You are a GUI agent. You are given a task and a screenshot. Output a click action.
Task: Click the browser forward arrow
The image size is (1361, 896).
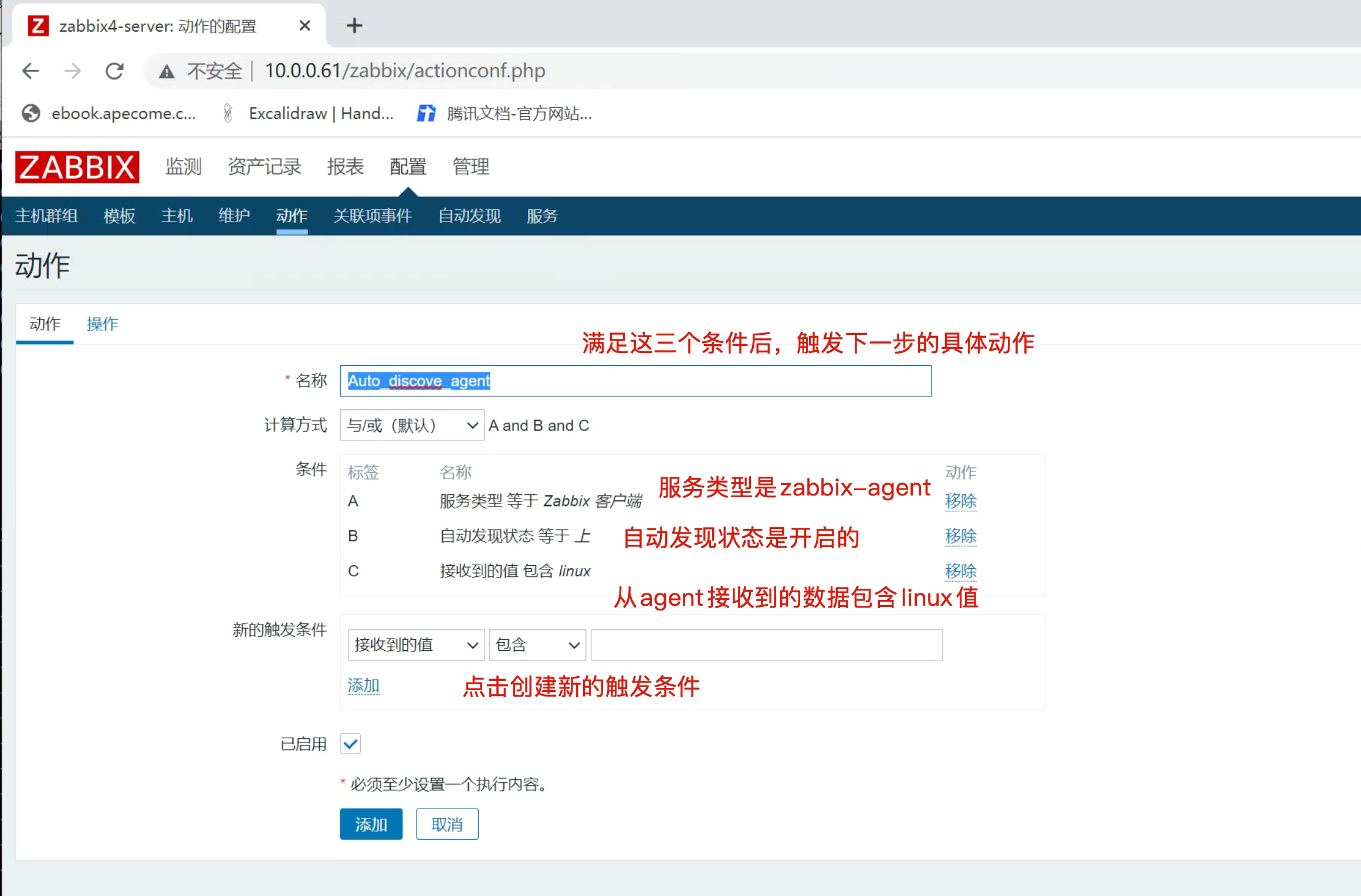click(x=73, y=71)
